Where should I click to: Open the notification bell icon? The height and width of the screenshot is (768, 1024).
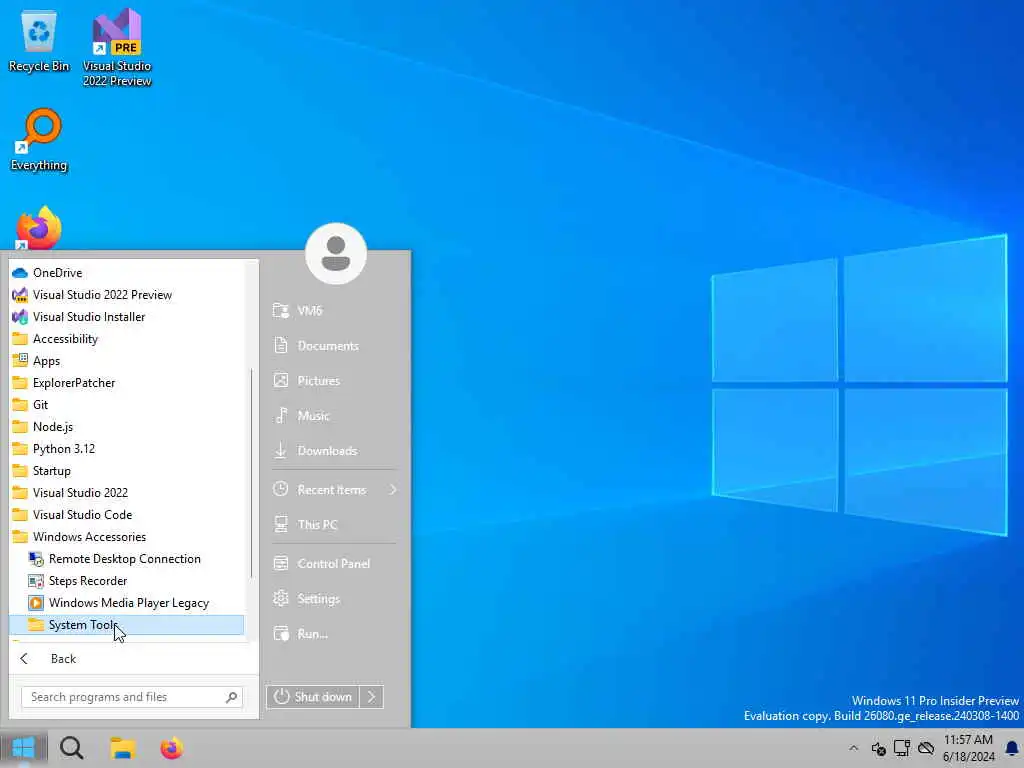tap(1012, 748)
